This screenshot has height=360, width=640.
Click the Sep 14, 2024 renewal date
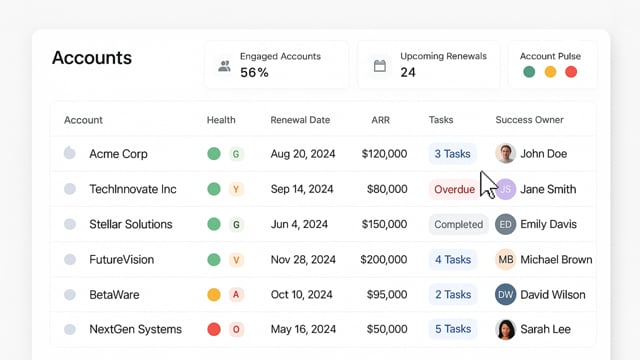point(302,189)
